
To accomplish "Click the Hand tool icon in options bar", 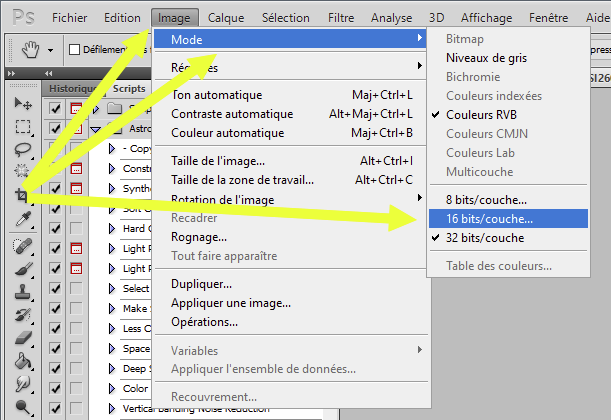I will (30, 50).
